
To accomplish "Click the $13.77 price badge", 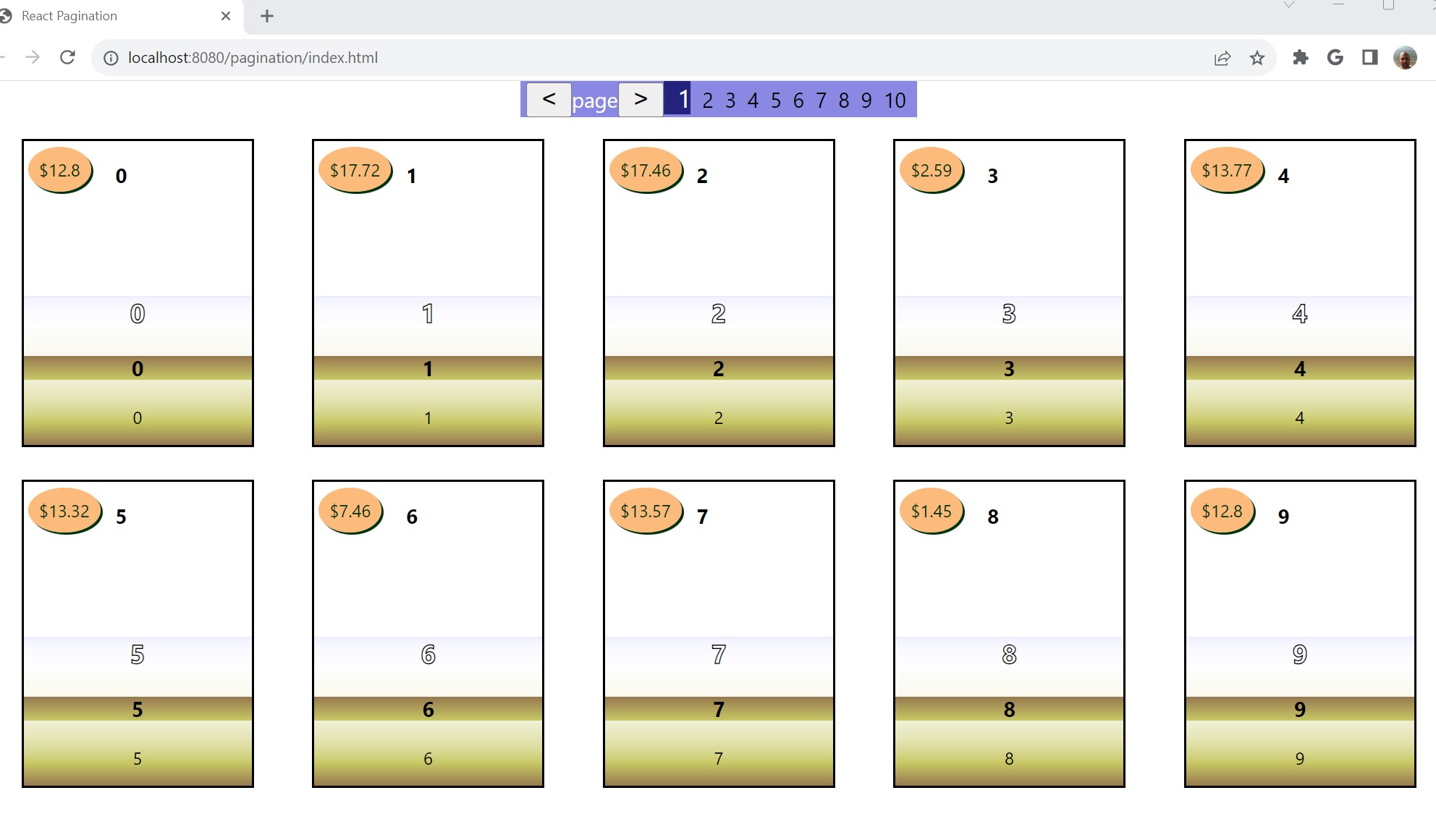I will pos(1228,171).
